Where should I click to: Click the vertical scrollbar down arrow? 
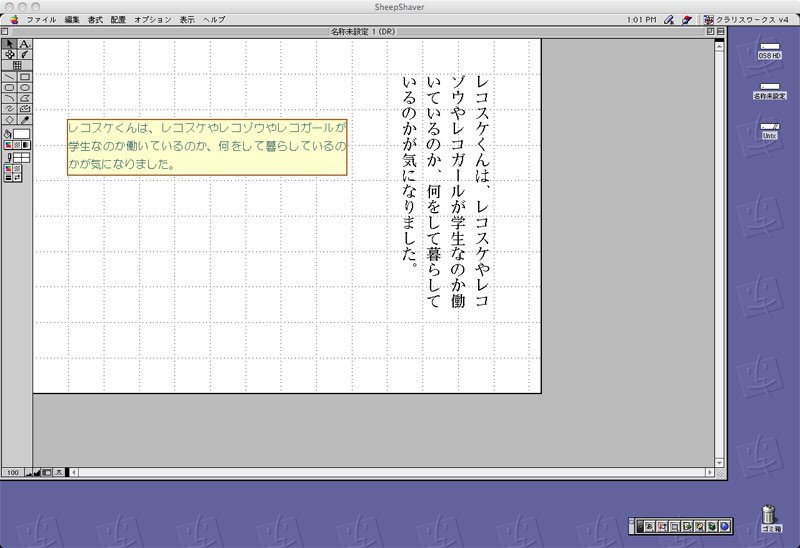pos(719,463)
